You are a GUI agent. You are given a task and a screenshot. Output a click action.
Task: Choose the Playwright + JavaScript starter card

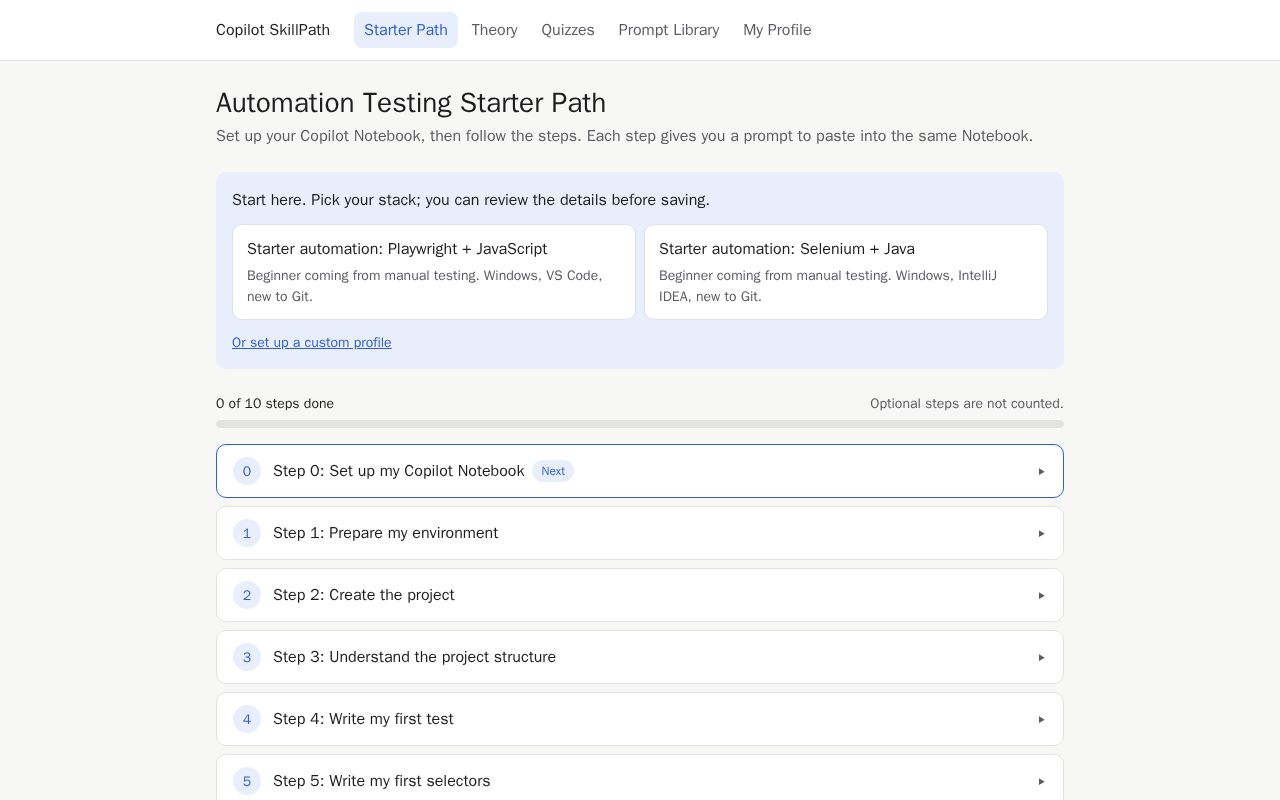[434, 272]
